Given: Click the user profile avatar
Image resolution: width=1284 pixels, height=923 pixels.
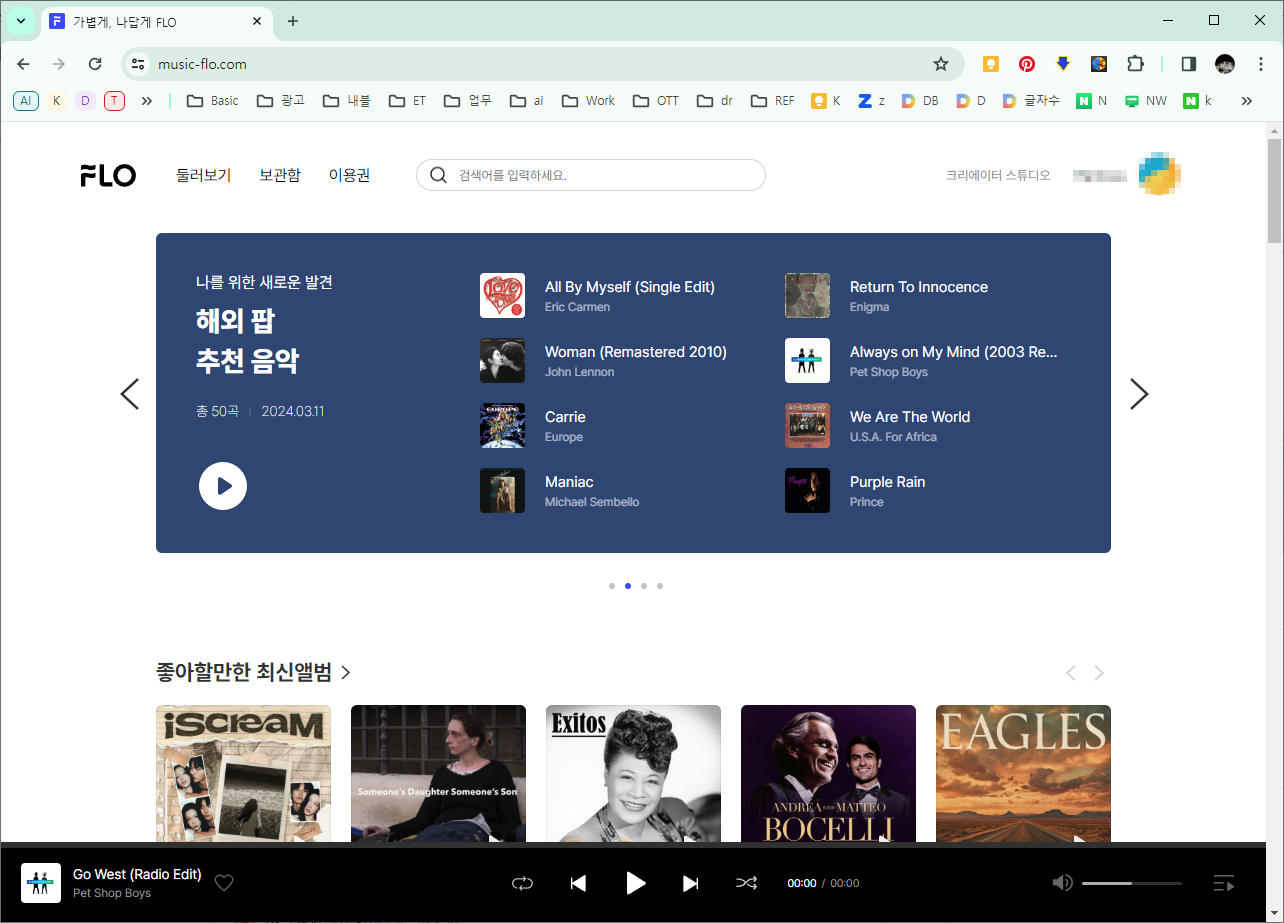Looking at the screenshot, I should pos(1160,174).
